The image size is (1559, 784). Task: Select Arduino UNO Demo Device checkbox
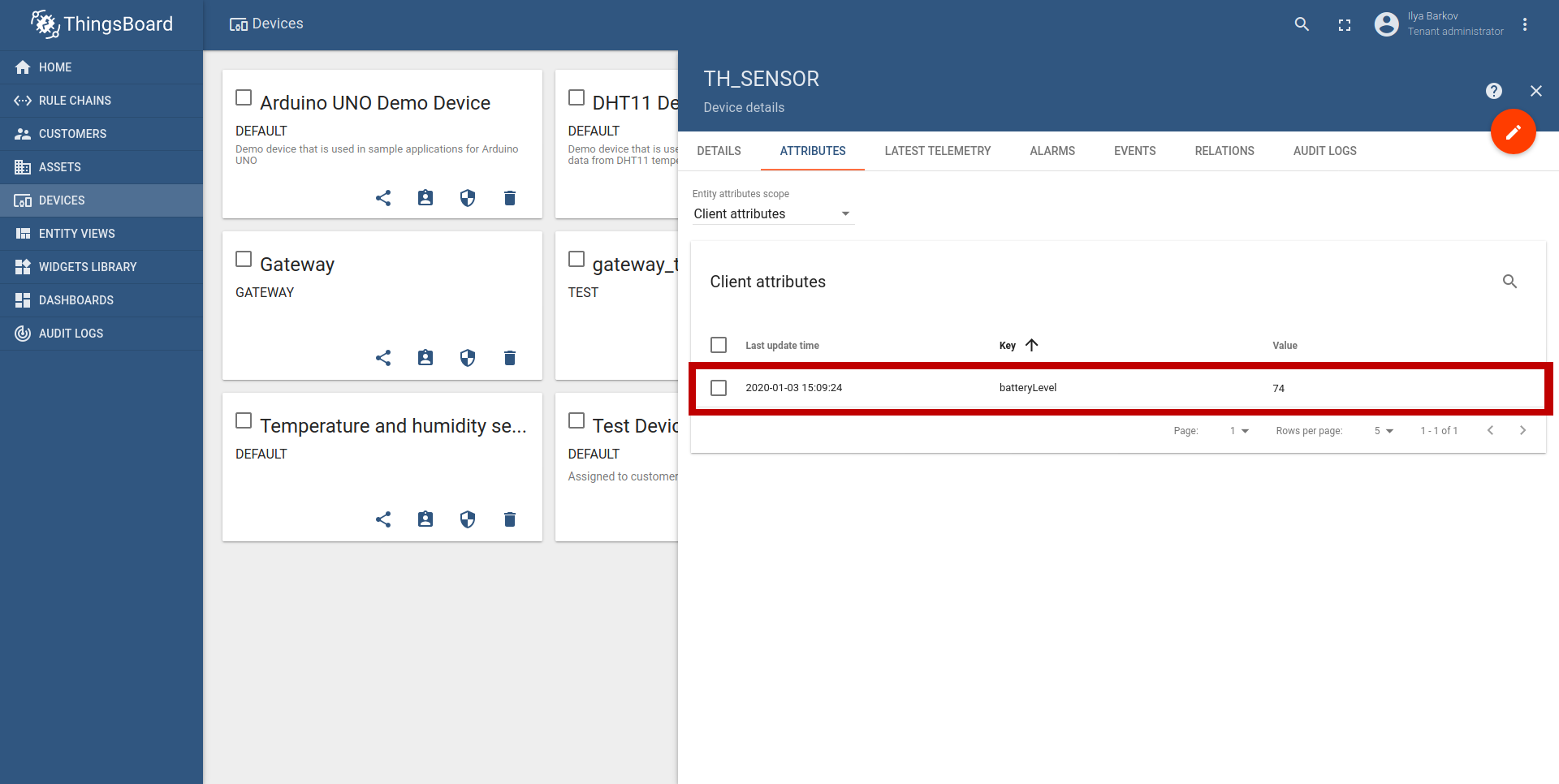click(x=244, y=97)
